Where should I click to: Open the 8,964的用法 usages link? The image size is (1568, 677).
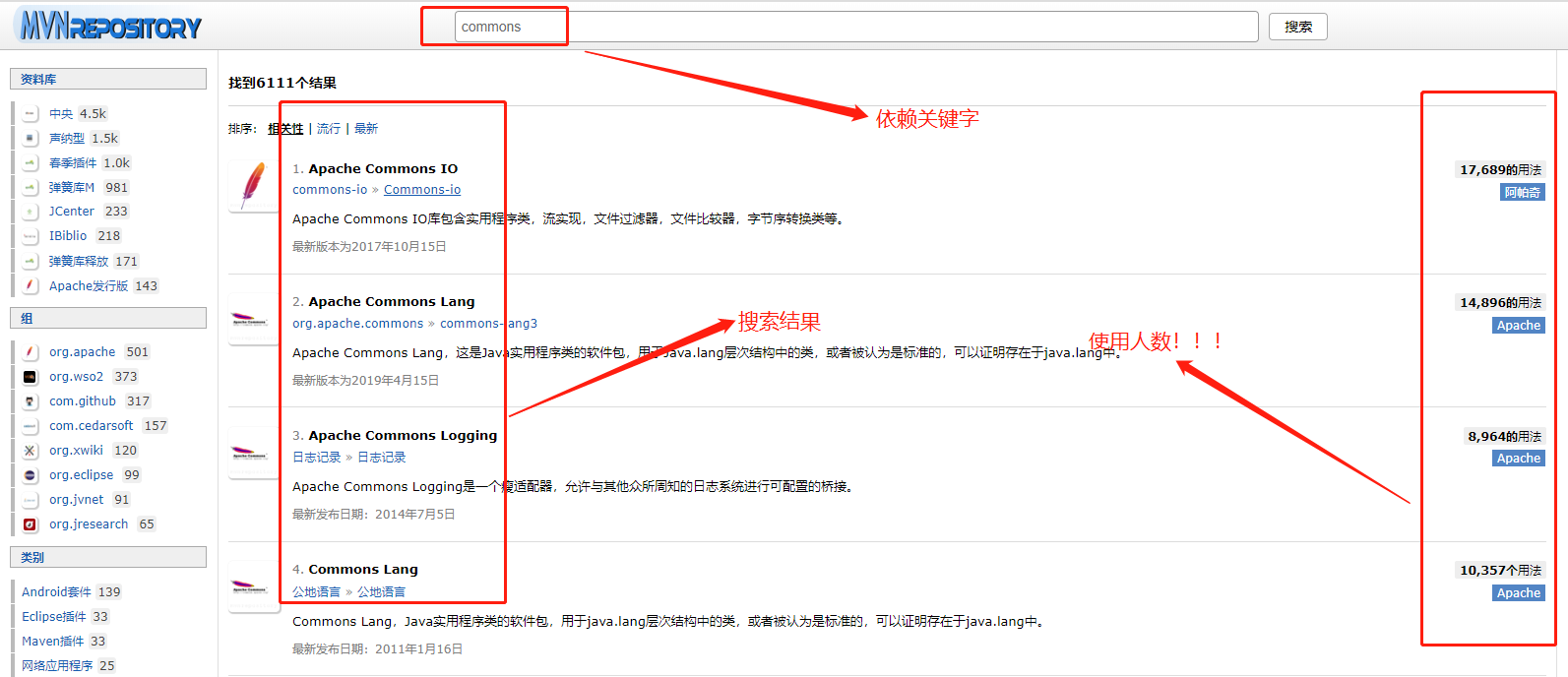(1504, 437)
